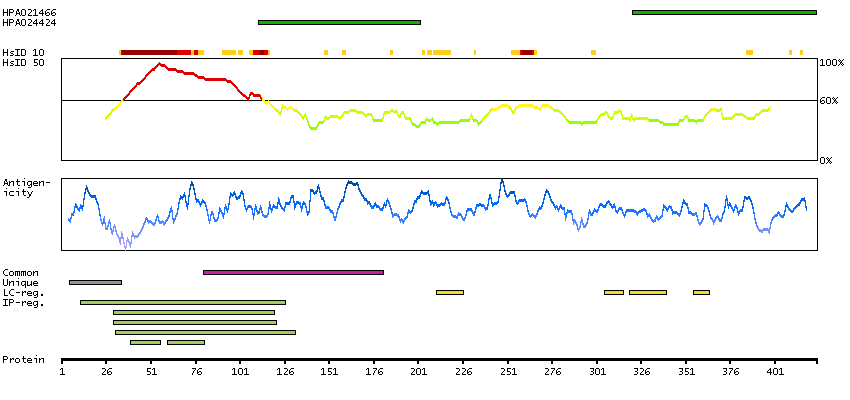
Task: Click the HPA024424 green antigen bar
Action: [339, 22]
